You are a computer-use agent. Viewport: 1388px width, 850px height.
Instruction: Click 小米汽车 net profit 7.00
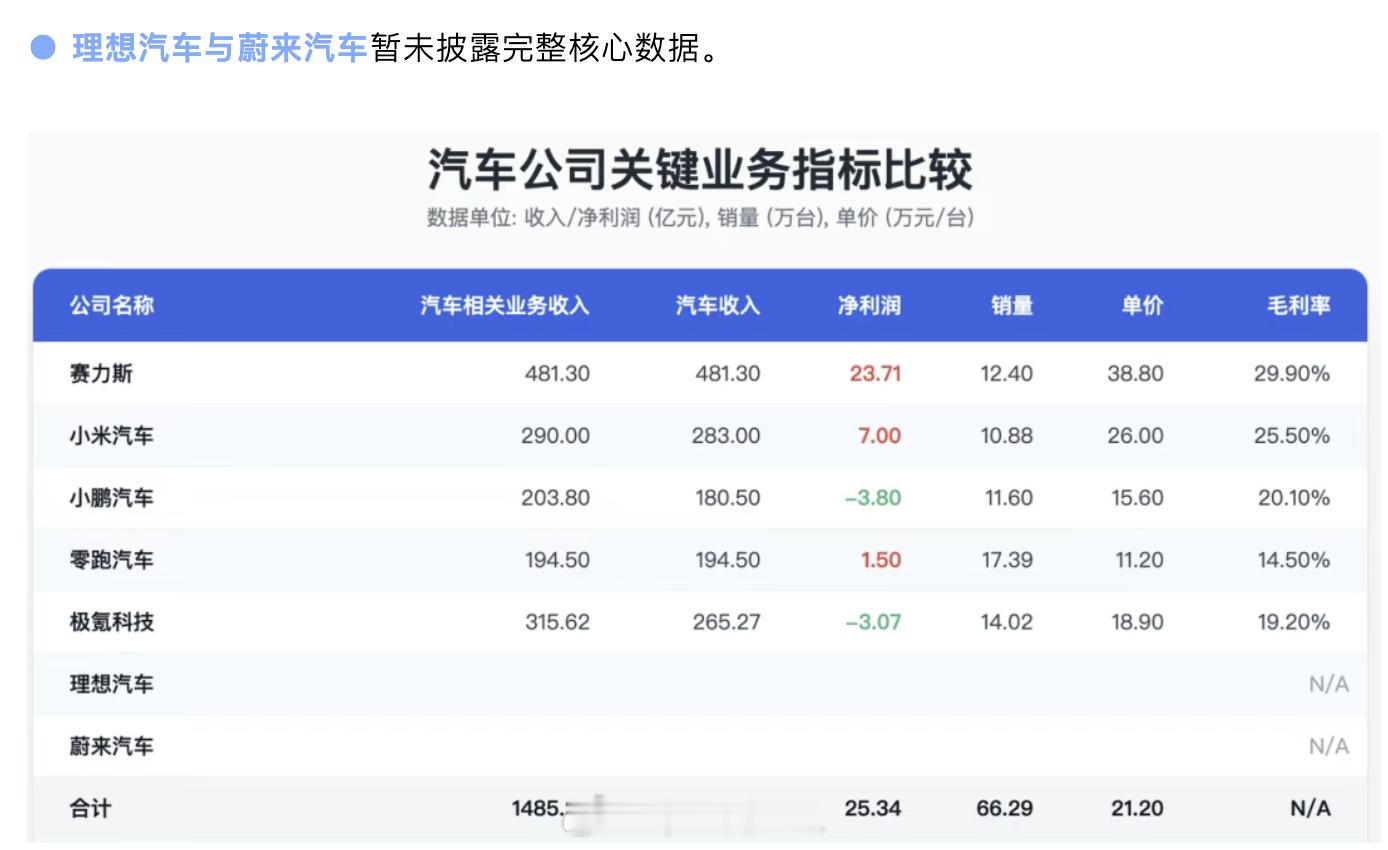click(x=880, y=436)
